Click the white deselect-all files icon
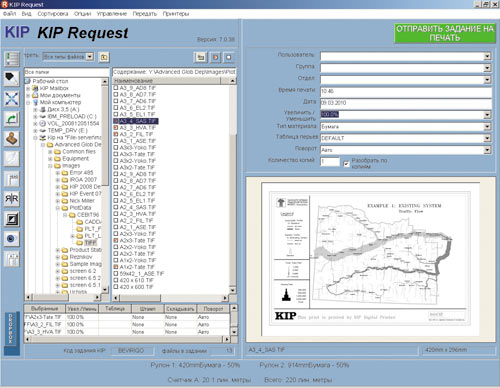The image size is (500, 388). pyautogui.click(x=229, y=58)
